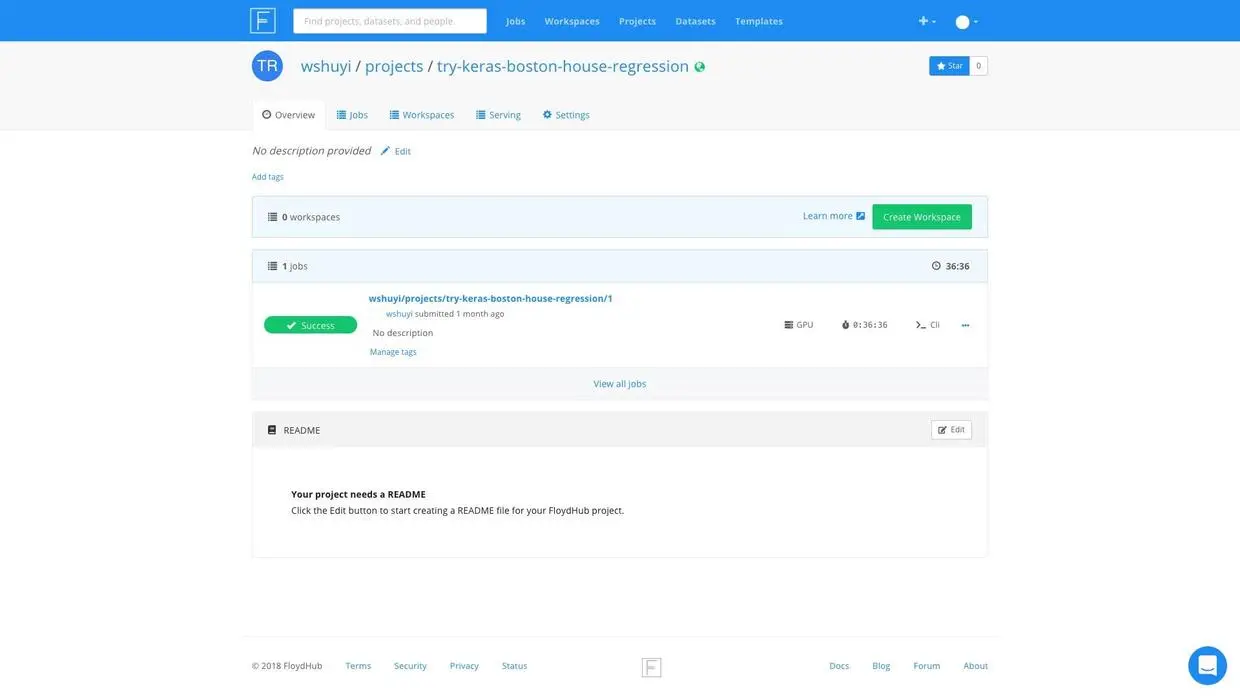The height and width of the screenshot is (698, 1240).
Task: Switch to the project Workspaces tab
Action: coord(422,115)
